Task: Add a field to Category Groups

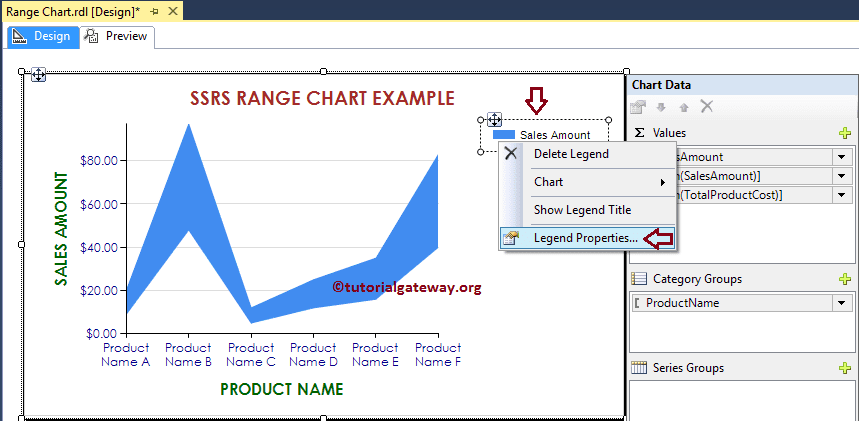Action: point(845,279)
